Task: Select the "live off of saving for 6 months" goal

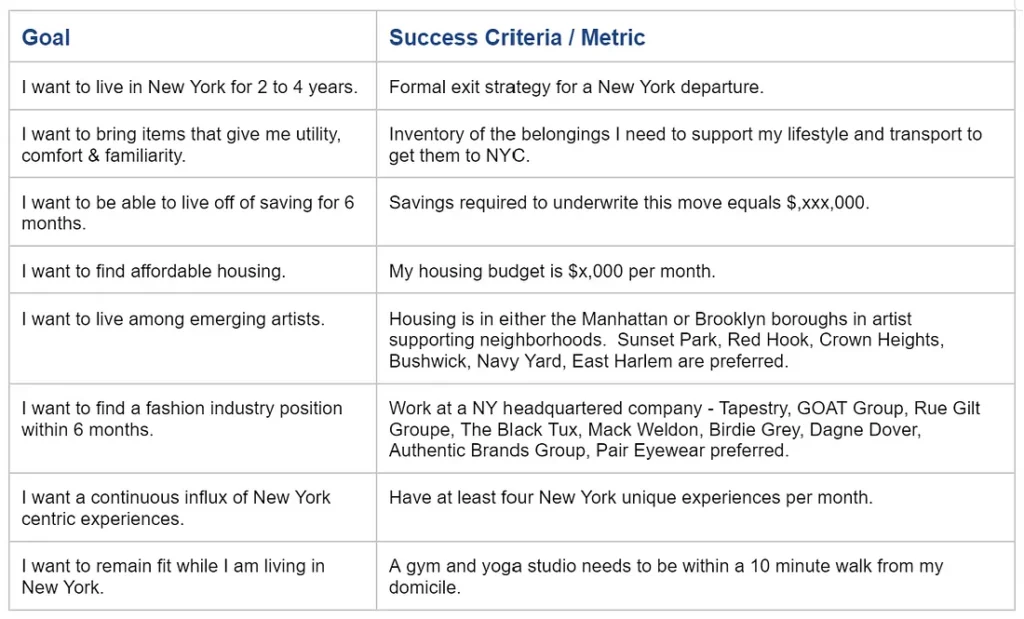Action: point(187,213)
